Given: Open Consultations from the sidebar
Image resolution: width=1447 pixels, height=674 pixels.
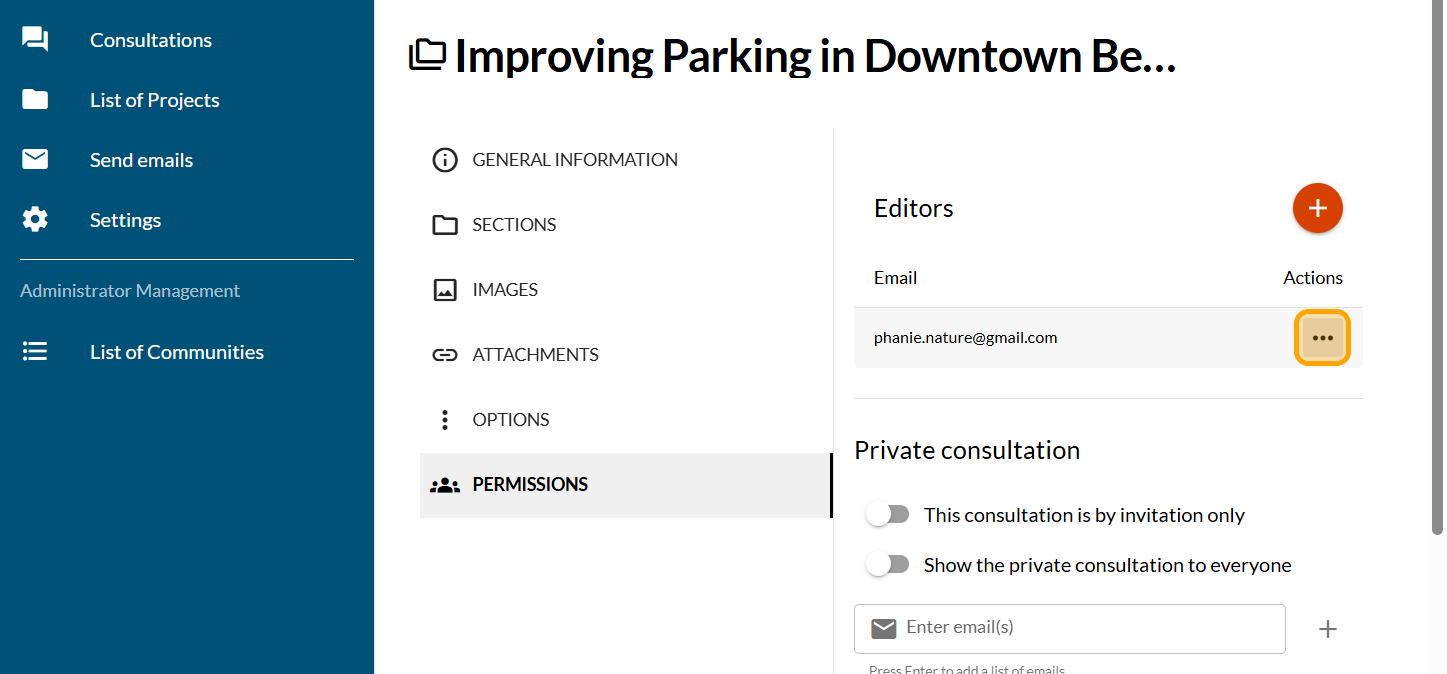Looking at the screenshot, I should [151, 40].
